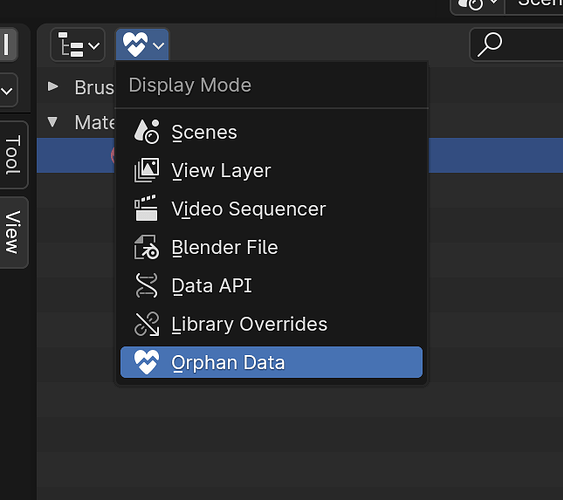Switch to the Tool sidebar tab
Image resolution: width=563 pixels, height=500 pixels.
(x=13, y=155)
